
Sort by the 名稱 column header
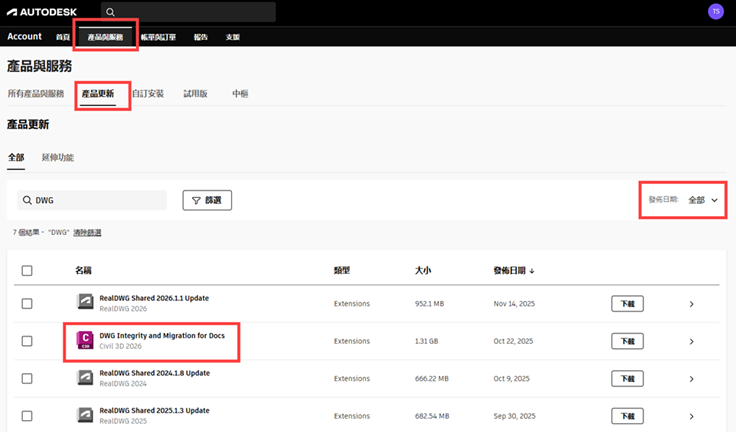(83, 270)
